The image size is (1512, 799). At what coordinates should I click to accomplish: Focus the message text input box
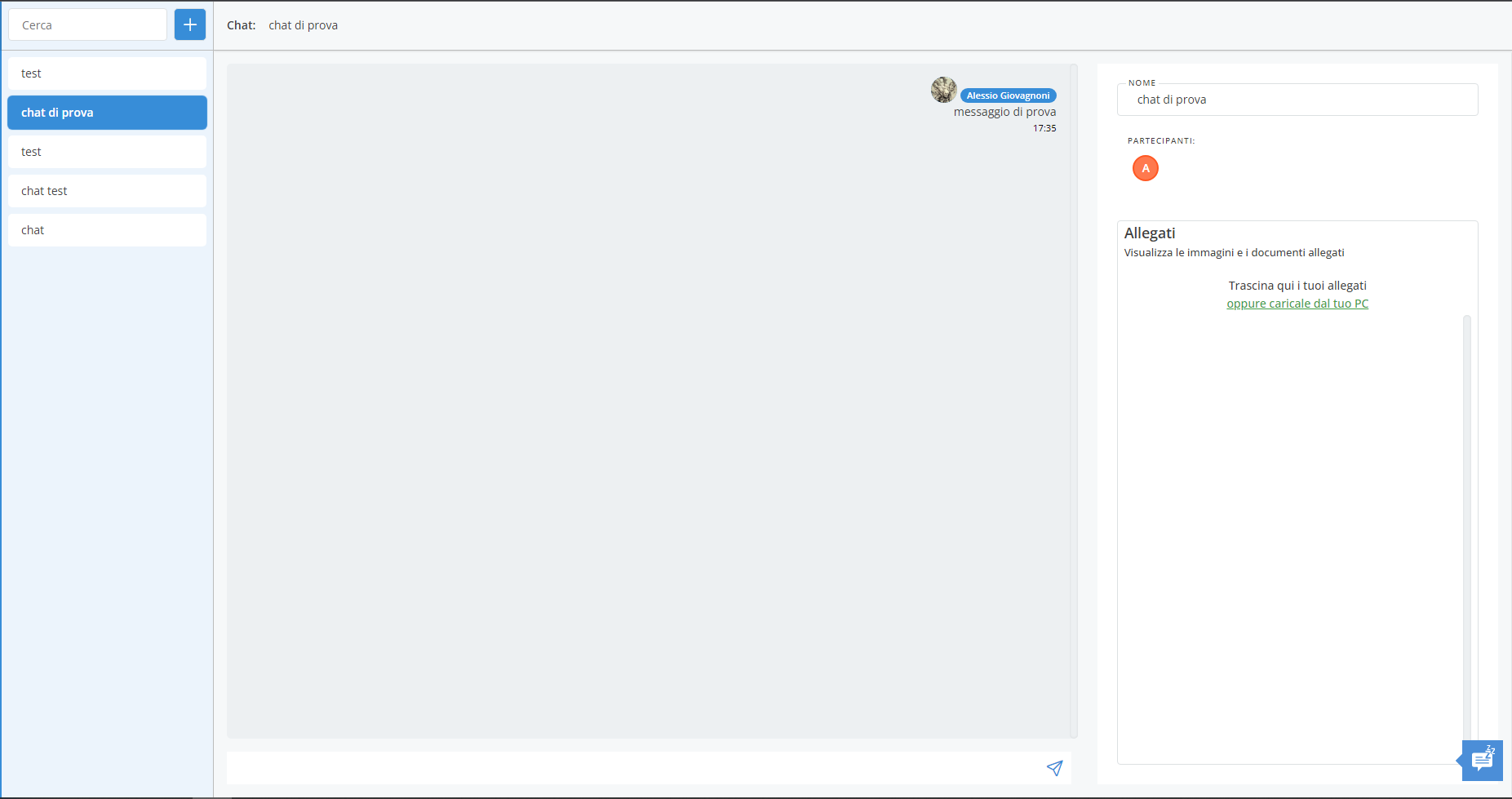pyautogui.click(x=632, y=768)
